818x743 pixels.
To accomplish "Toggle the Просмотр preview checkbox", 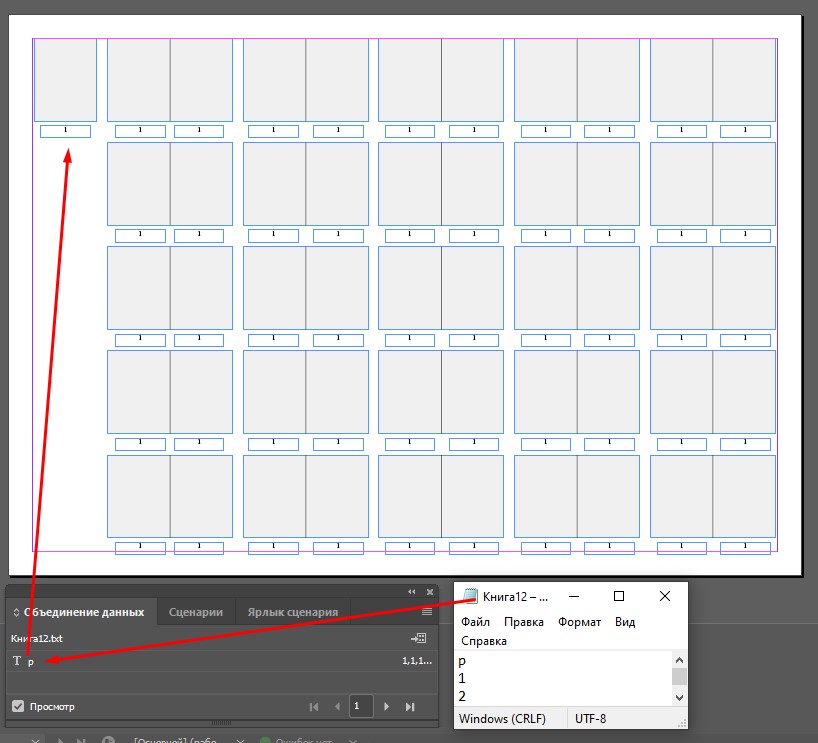I will pos(18,706).
